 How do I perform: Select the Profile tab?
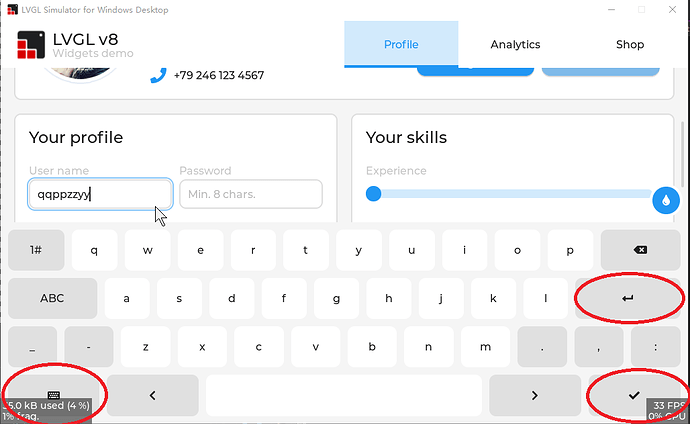[x=401, y=44]
